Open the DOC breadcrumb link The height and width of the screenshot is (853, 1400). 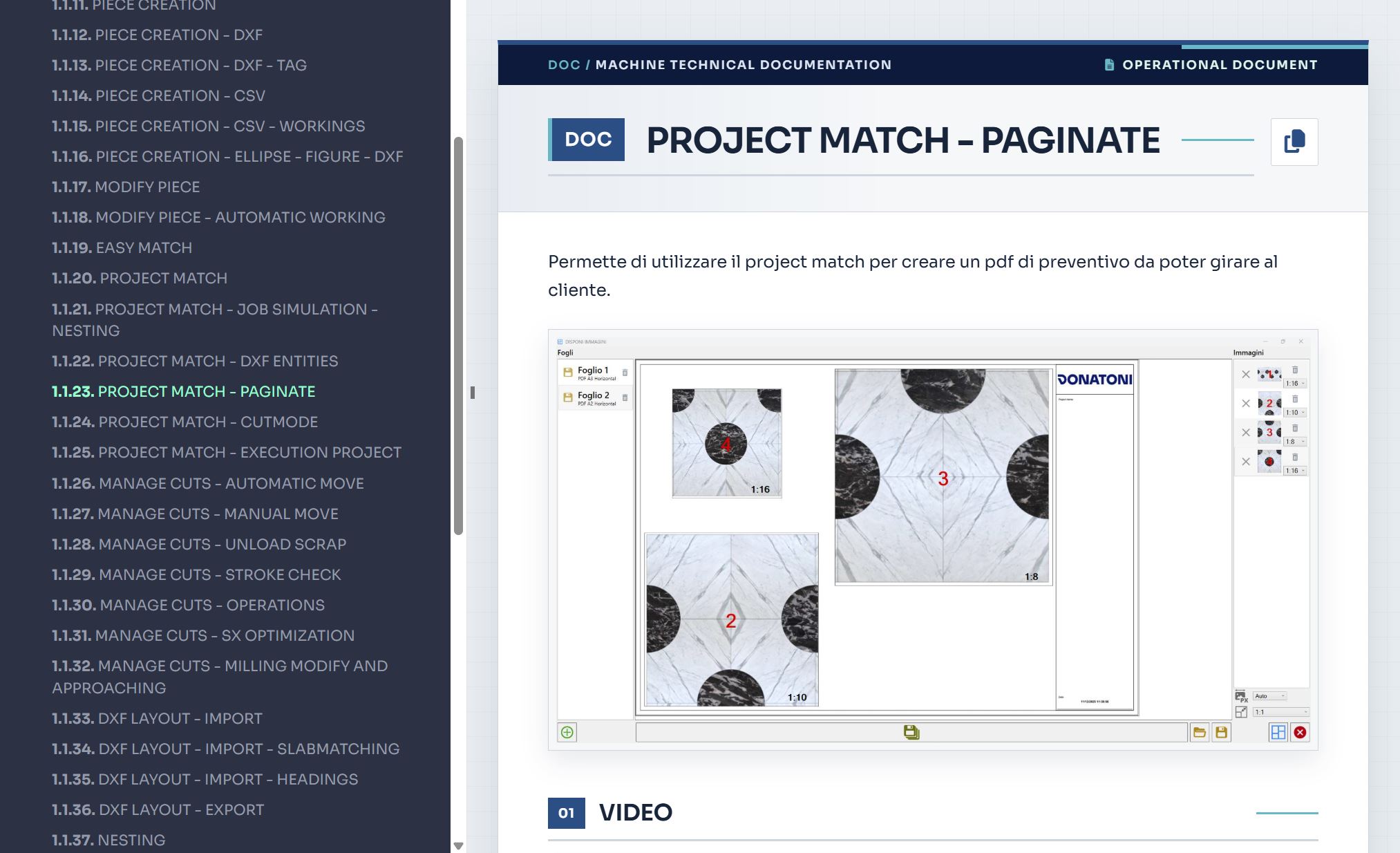click(x=564, y=65)
